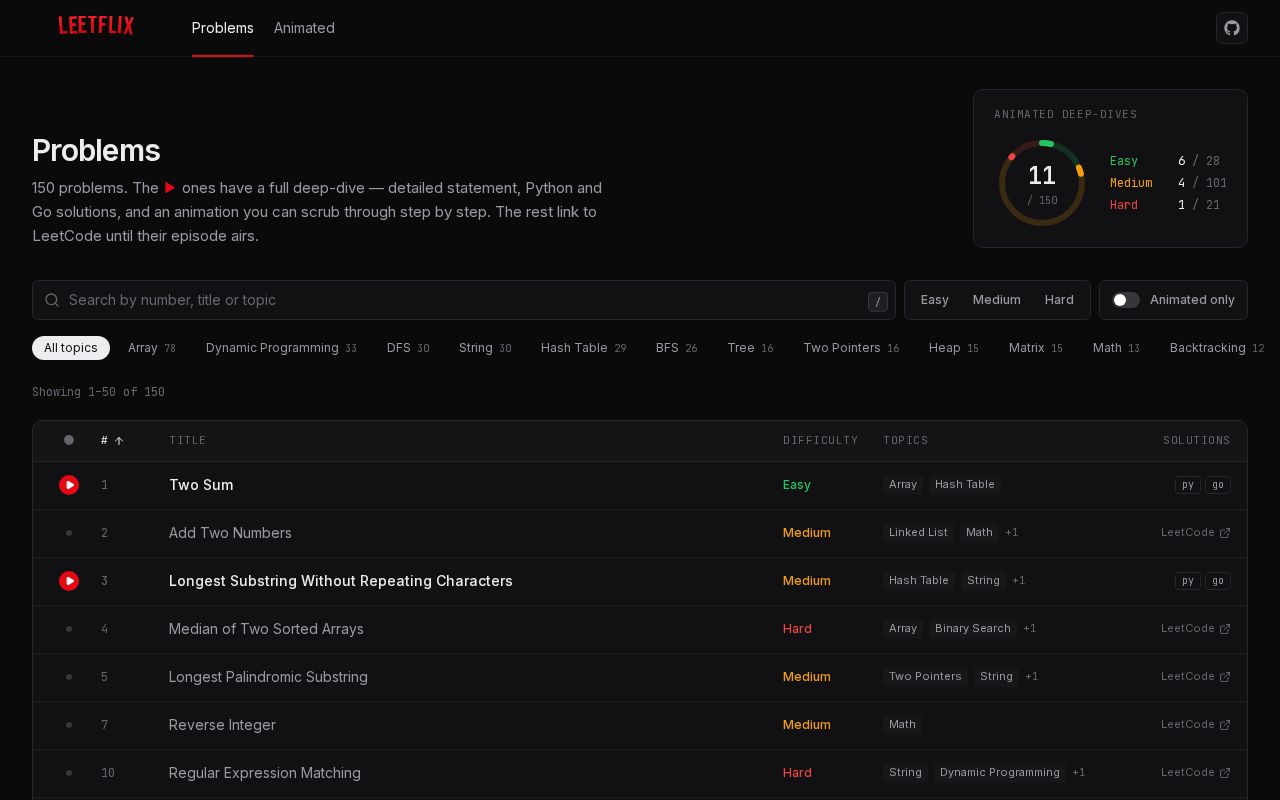Viewport: 1280px width, 800px height.
Task: Open LeetCode external link for Regular Expression Matching
Action: click(1196, 773)
